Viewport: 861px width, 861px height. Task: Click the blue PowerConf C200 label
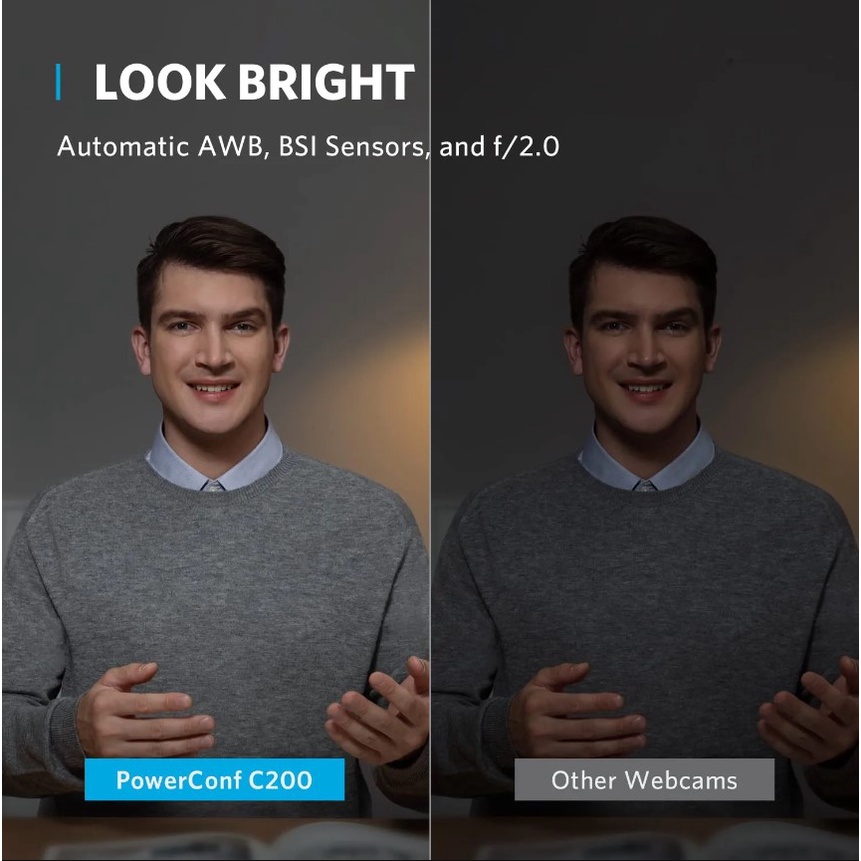click(x=214, y=779)
